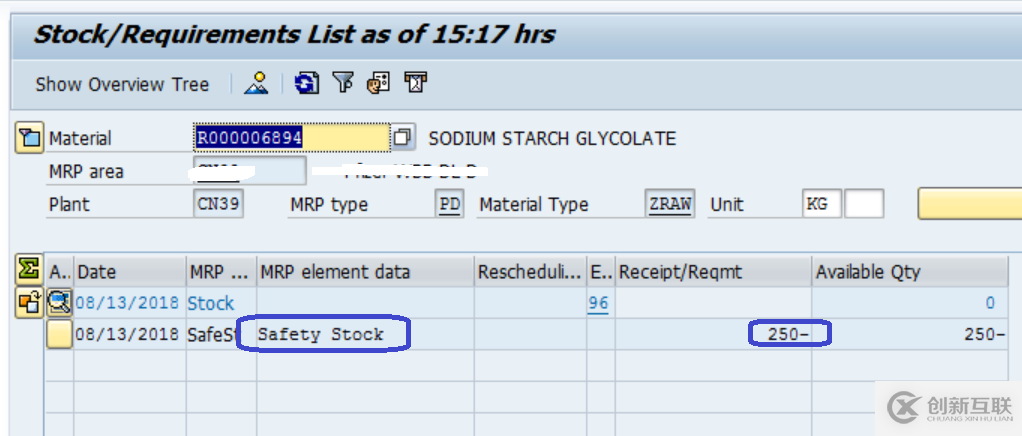The image size is (1022, 436).
Task: Click the Unit KG field
Action: 821,204
